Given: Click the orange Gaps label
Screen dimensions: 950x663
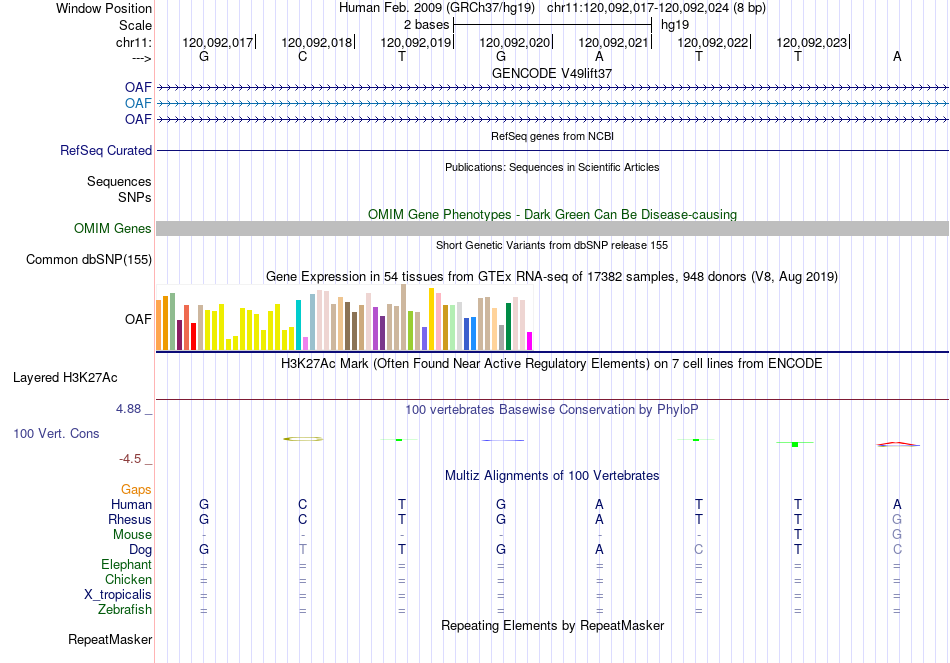Looking at the screenshot, I should pyautogui.click(x=136, y=490).
